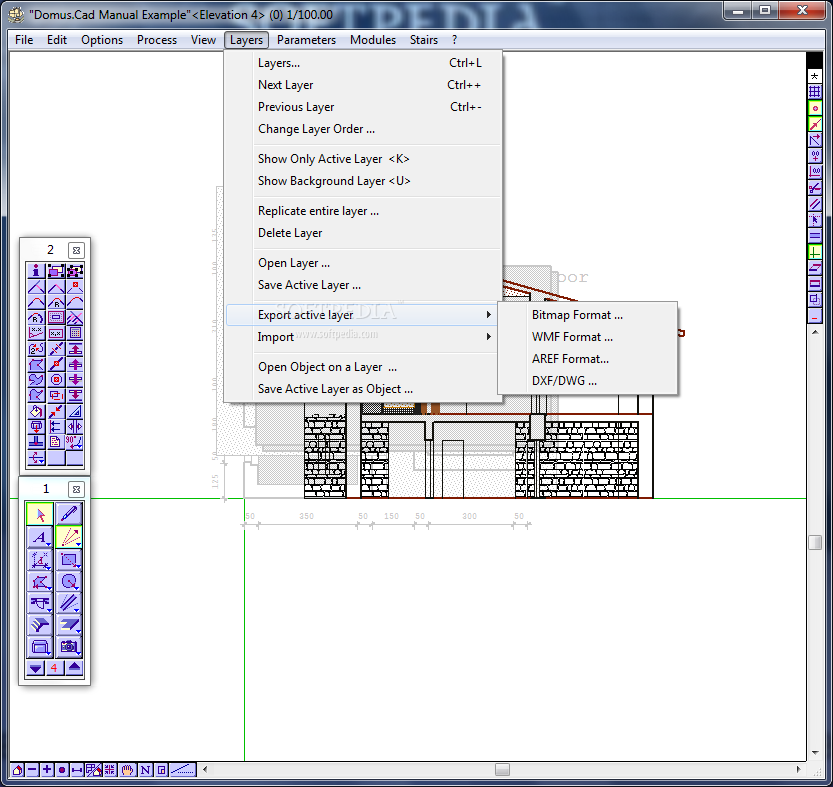This screenshot has width=833, height=787.
Task: Select the paint bucket fill tool
Action: click(36, 411)
